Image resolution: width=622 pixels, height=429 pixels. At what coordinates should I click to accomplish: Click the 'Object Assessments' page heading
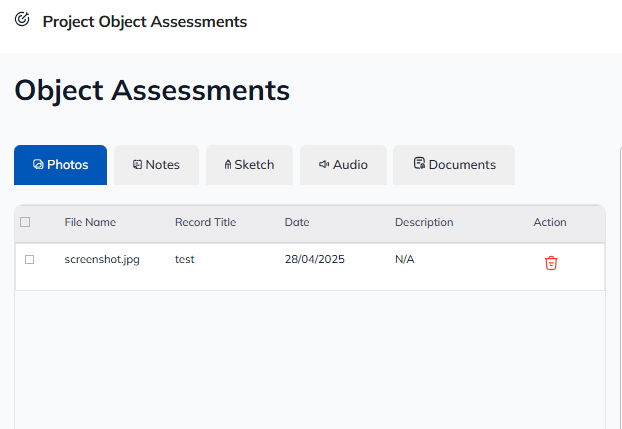point(152,90)
